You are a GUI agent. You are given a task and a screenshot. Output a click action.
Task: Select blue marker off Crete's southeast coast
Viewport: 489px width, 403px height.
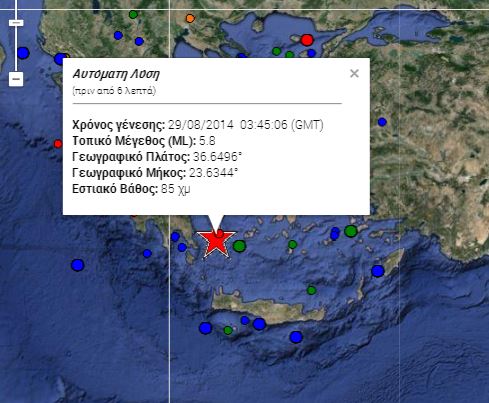pos(296,337)
